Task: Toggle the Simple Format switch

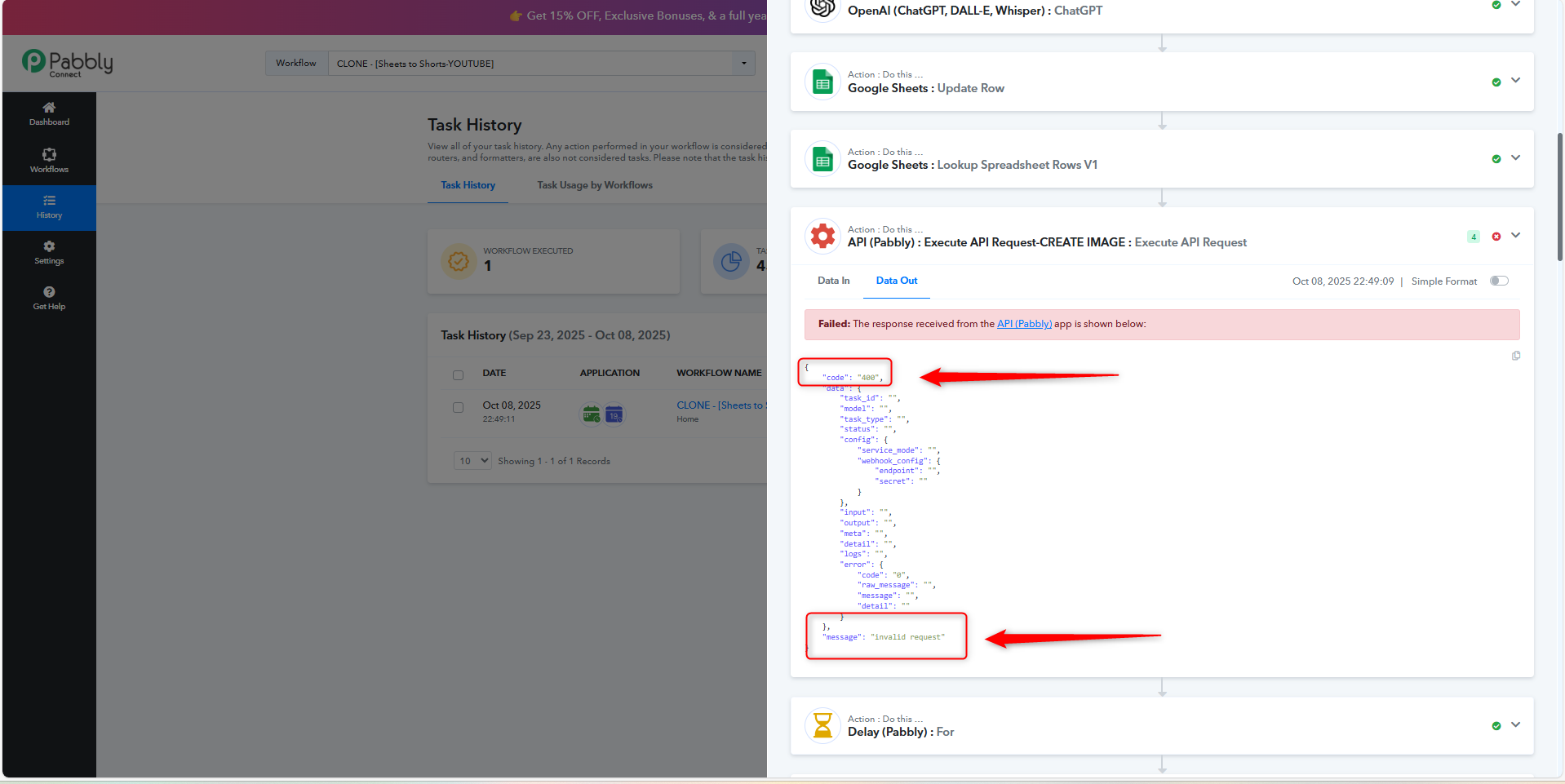Action: tap(1499, 281)
